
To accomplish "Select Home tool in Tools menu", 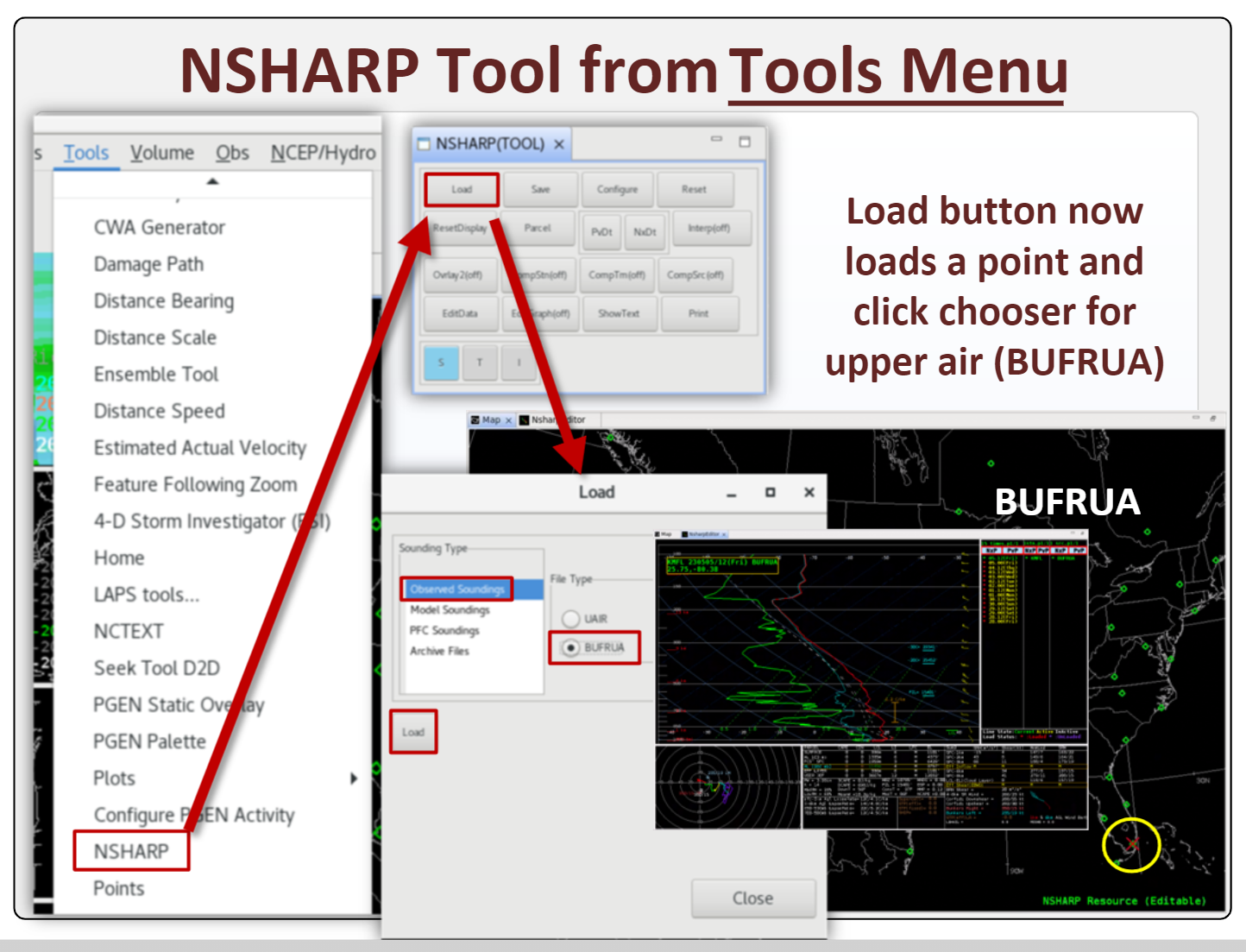I will 119,558.
